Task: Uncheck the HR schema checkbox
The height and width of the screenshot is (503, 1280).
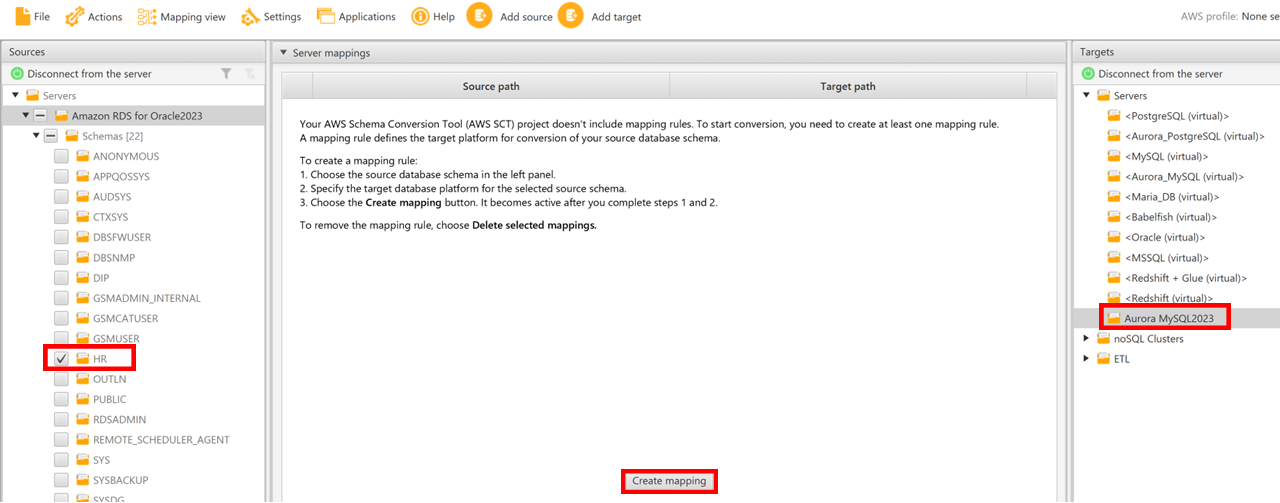Action: click(61, 359)
